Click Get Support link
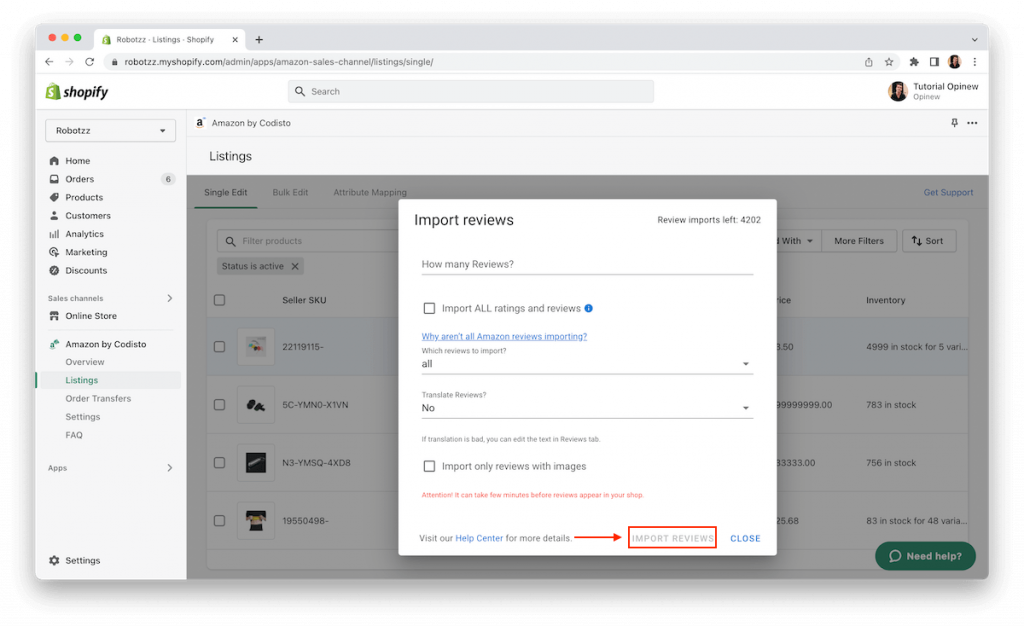 point(948,193)
